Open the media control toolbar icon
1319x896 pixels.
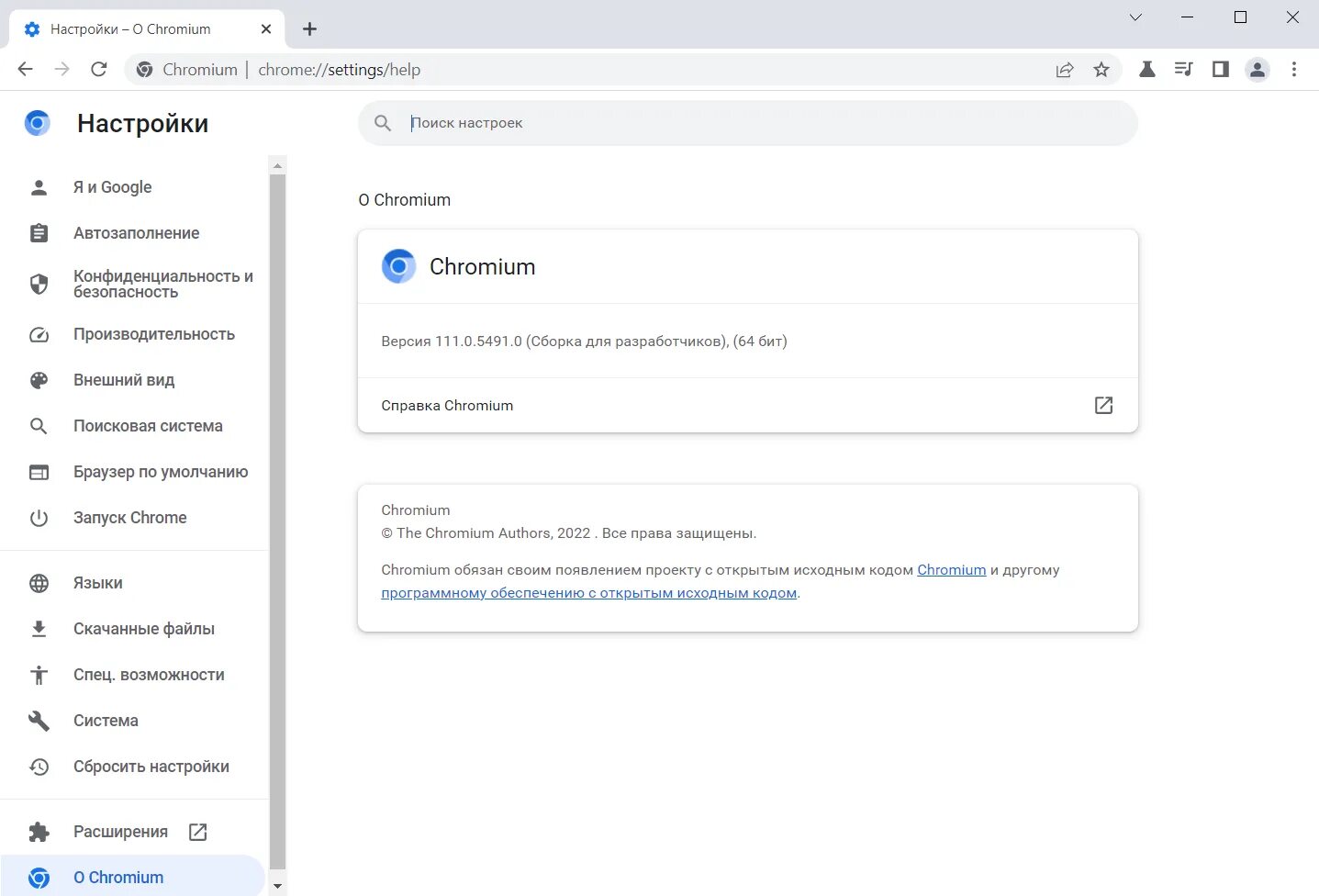tap(1183, 70)
